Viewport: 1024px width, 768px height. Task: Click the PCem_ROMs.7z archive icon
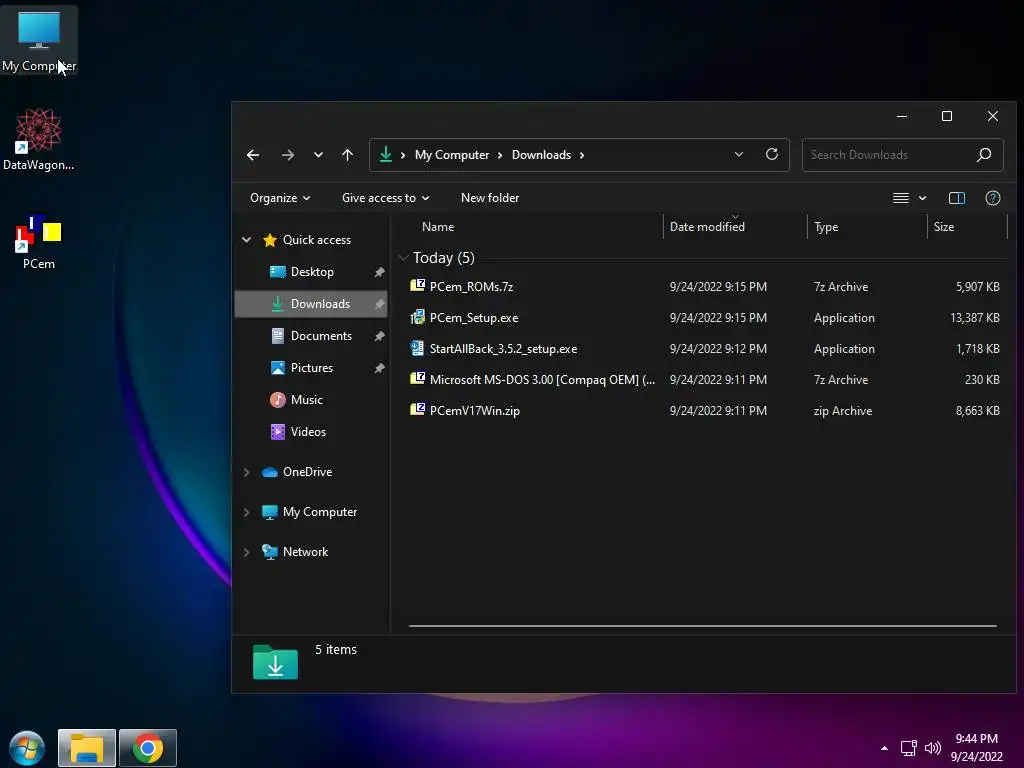(x=417, y=285)
